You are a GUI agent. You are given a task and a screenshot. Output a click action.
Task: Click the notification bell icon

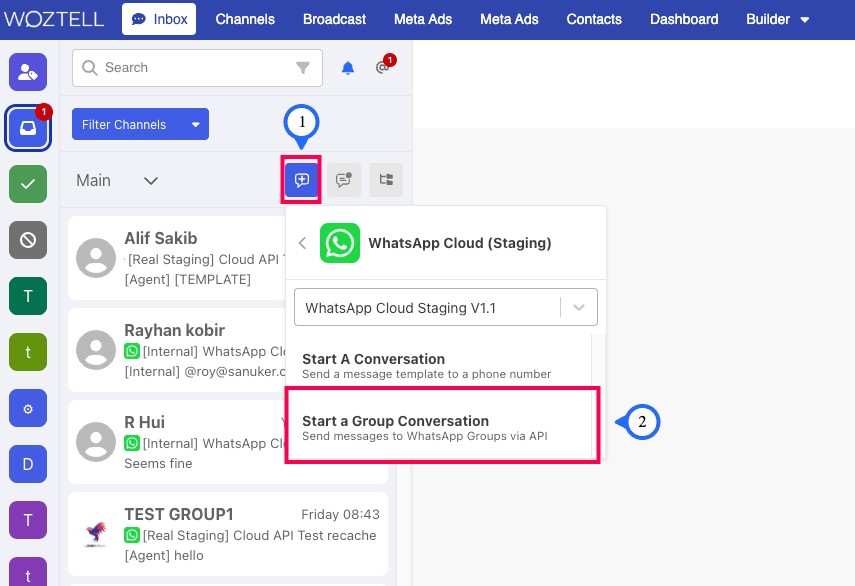[348, 68]
